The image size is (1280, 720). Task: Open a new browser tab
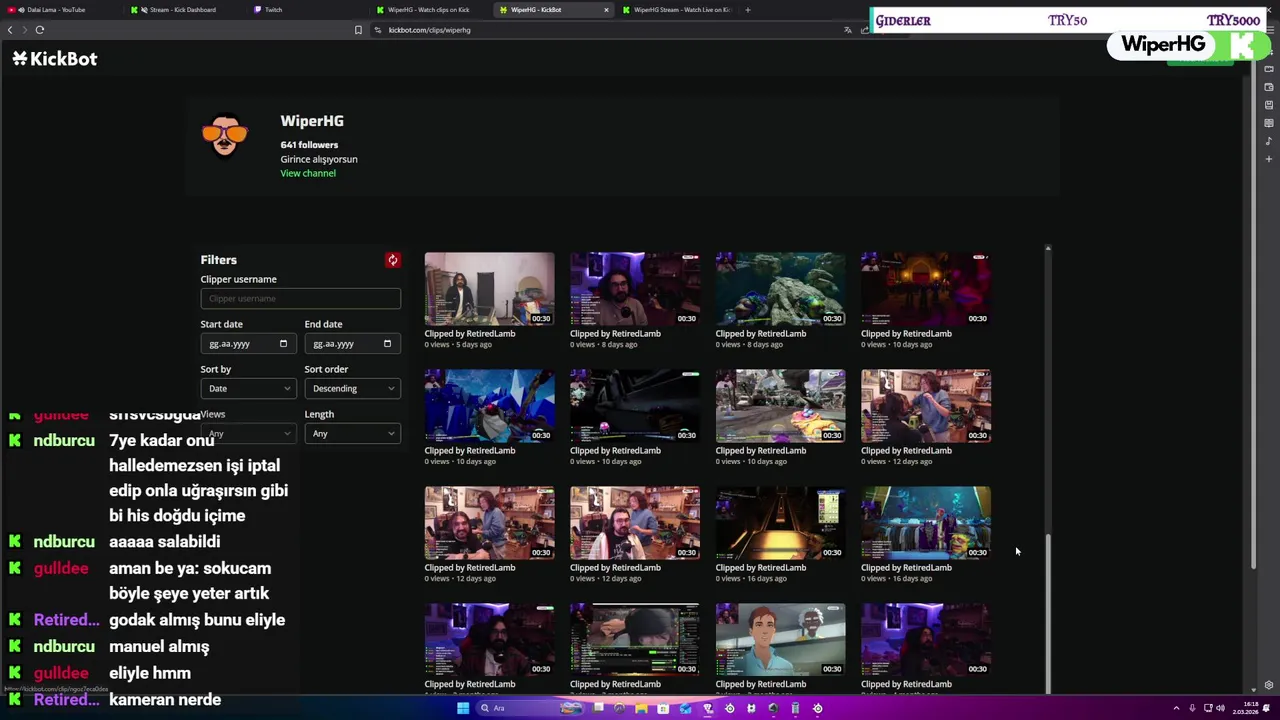pyautogui.click(x=747, y=10)
